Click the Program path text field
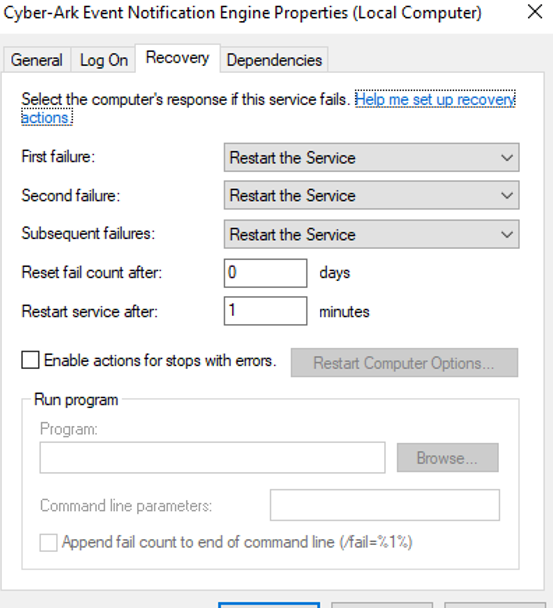The height and width of the screenshot is (608, 553). tap(213, 457)
